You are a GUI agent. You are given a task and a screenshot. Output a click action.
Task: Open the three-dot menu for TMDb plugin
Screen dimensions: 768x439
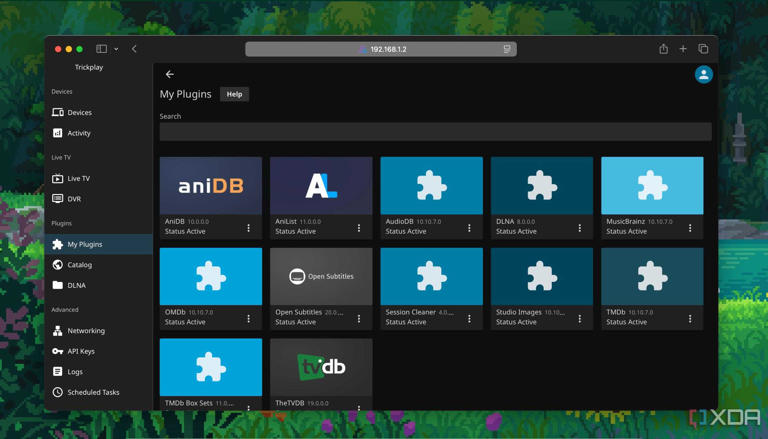690,319
